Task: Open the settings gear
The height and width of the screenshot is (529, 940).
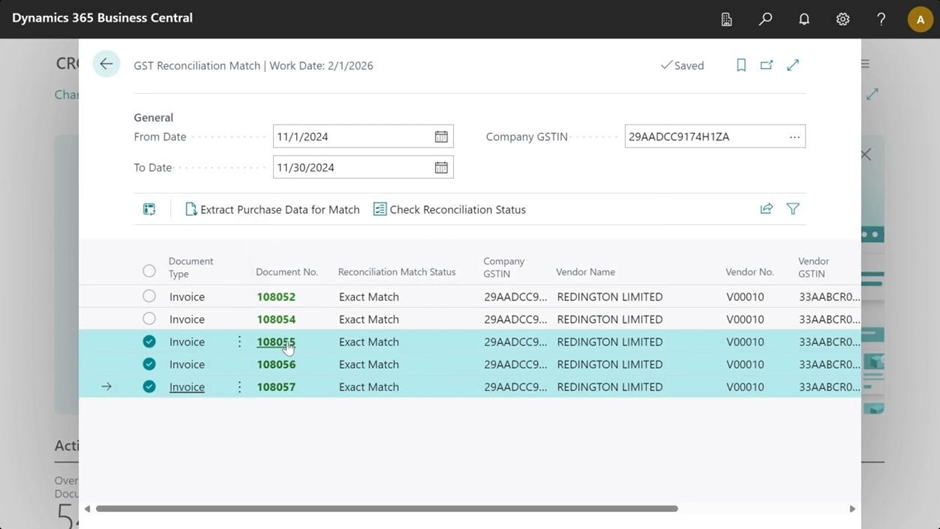Action: [843, 19]
